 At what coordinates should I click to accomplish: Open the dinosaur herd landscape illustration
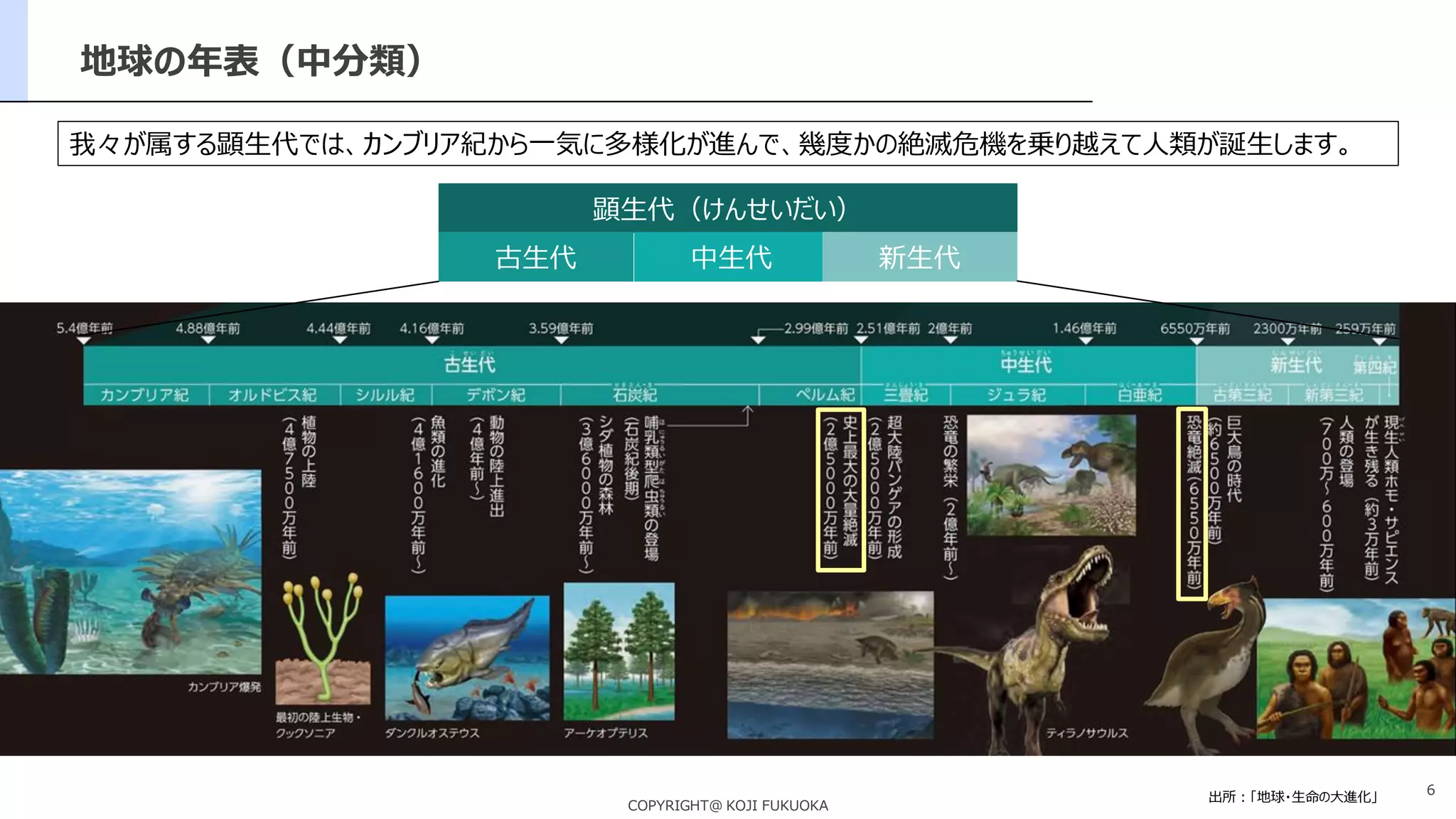coord(1051,475)
